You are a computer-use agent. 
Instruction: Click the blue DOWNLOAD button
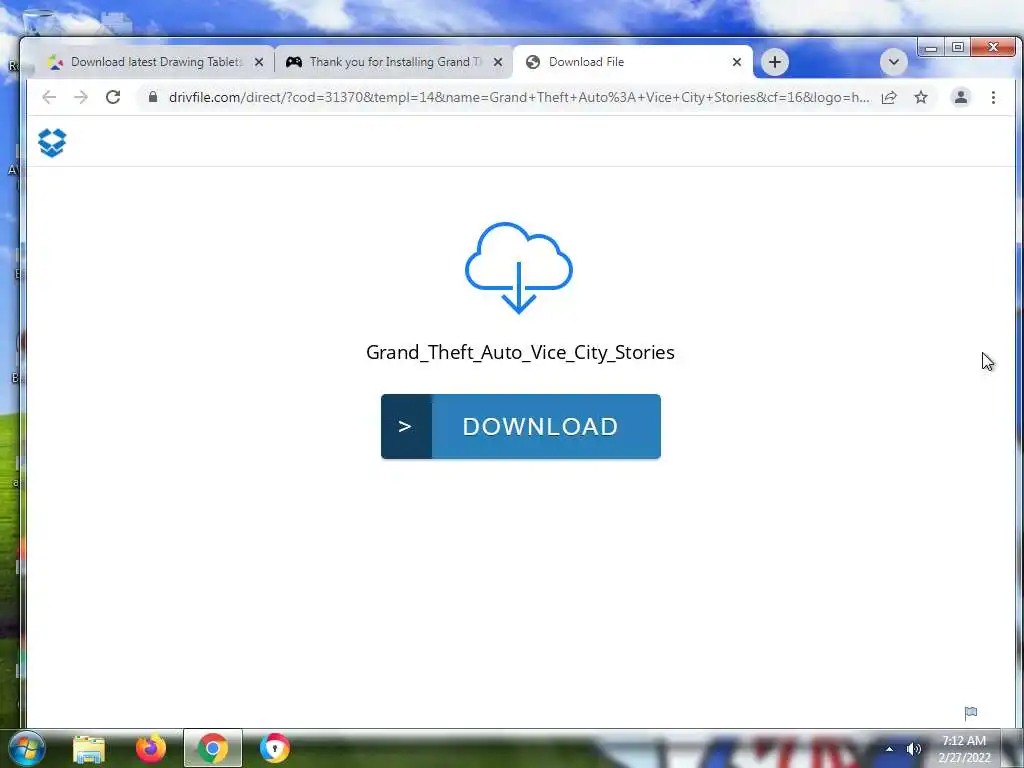(x=520, y=426)
